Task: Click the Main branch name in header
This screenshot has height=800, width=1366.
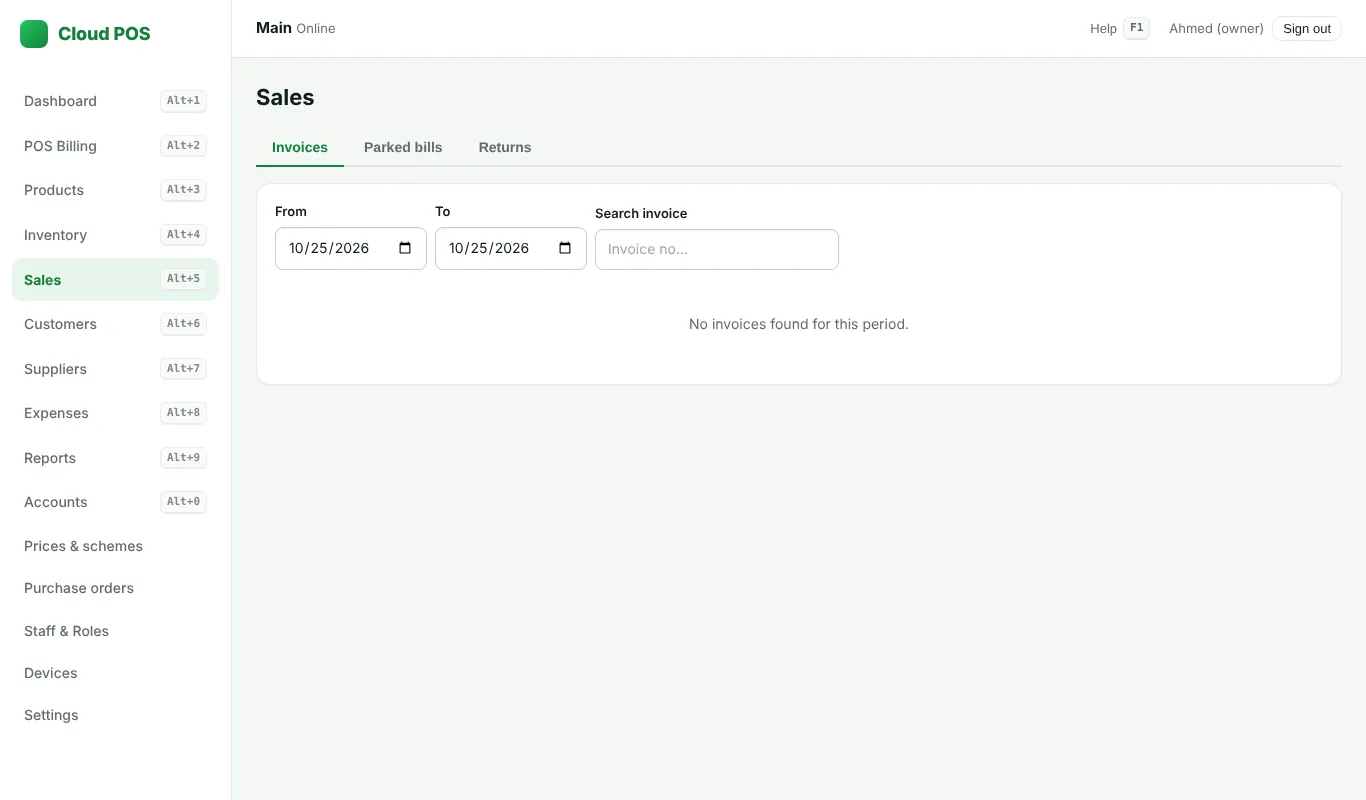Action: pyautogui.click(x=274, y=28)
